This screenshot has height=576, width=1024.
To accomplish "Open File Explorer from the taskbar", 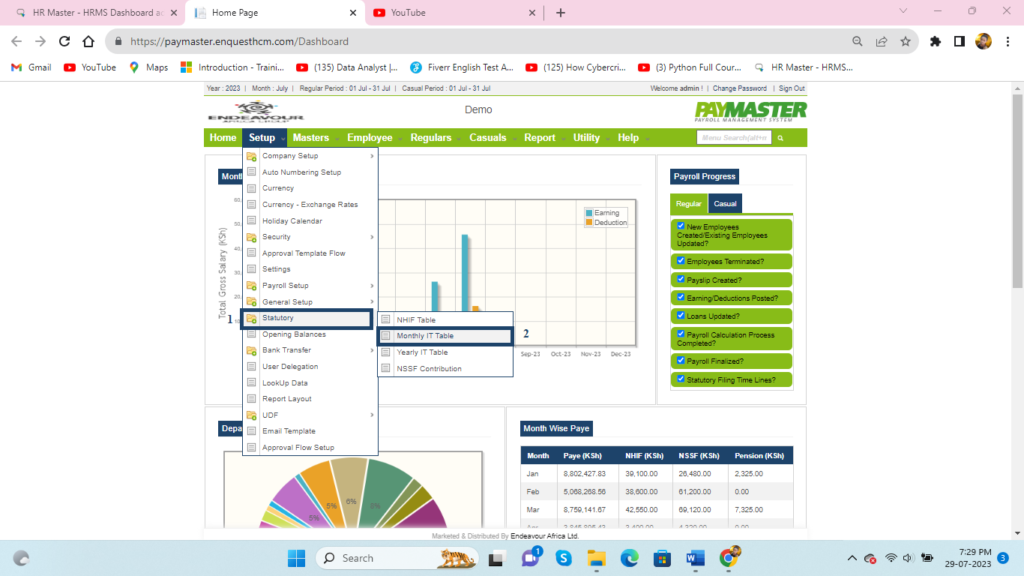I will (x=597, y=557).
